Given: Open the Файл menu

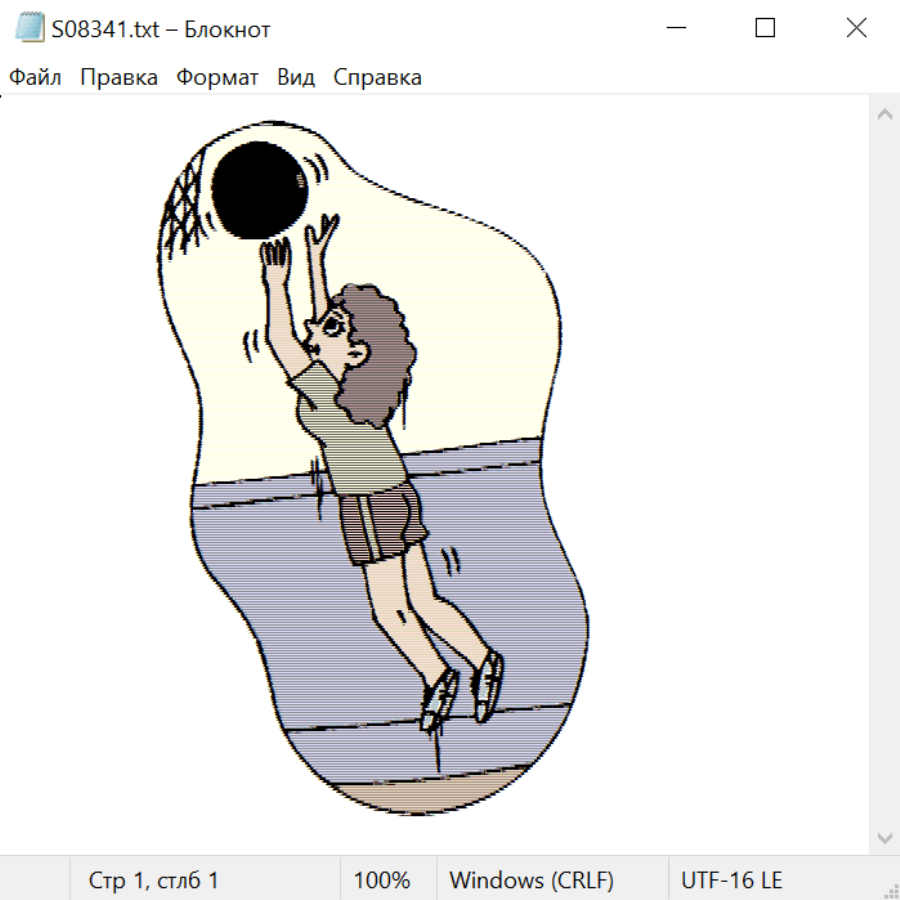Looking at the screenshot, I should [35, 77].
